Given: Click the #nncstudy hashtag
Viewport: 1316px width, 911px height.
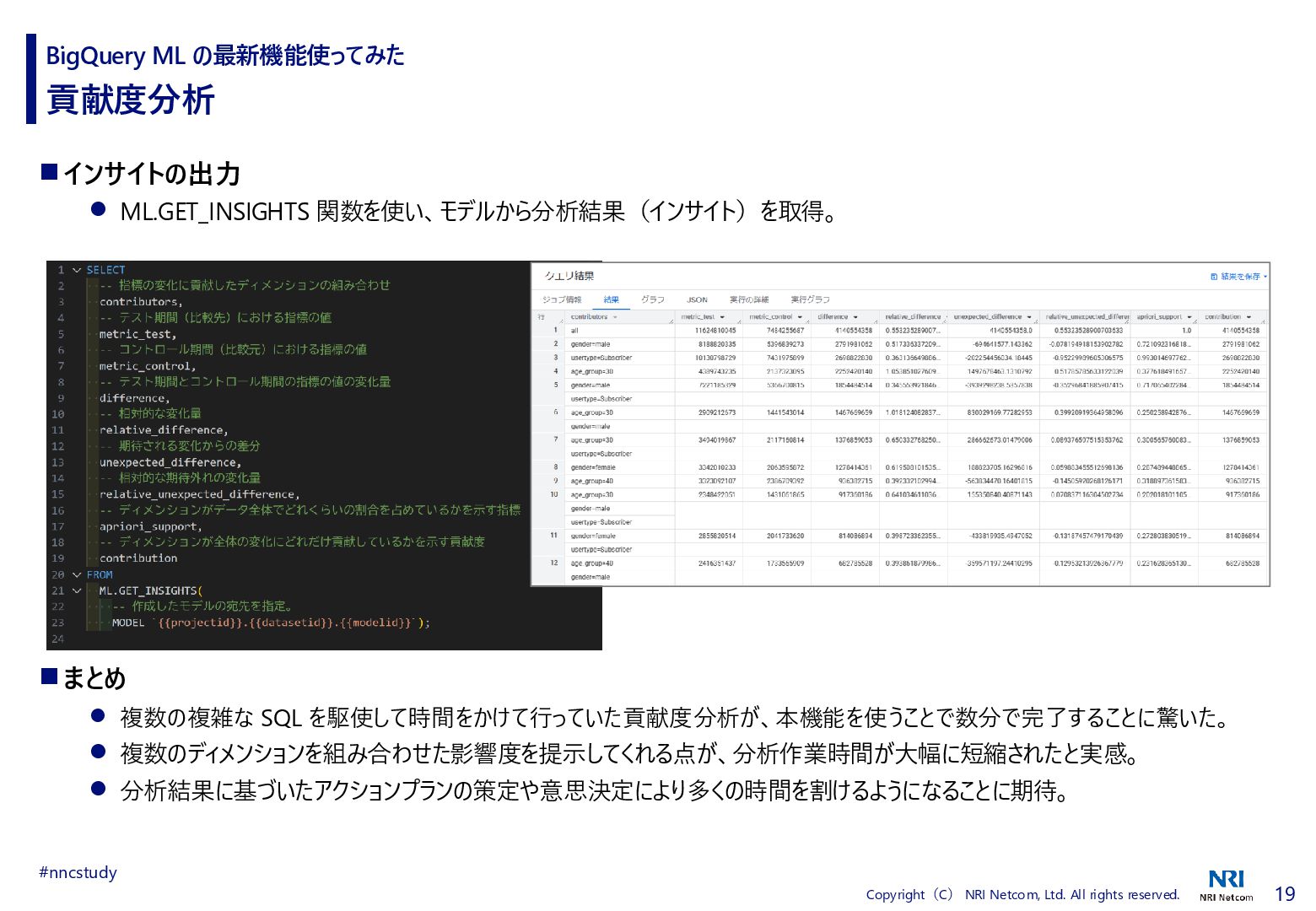Looking at the screenshot, I should coord(78,872).
